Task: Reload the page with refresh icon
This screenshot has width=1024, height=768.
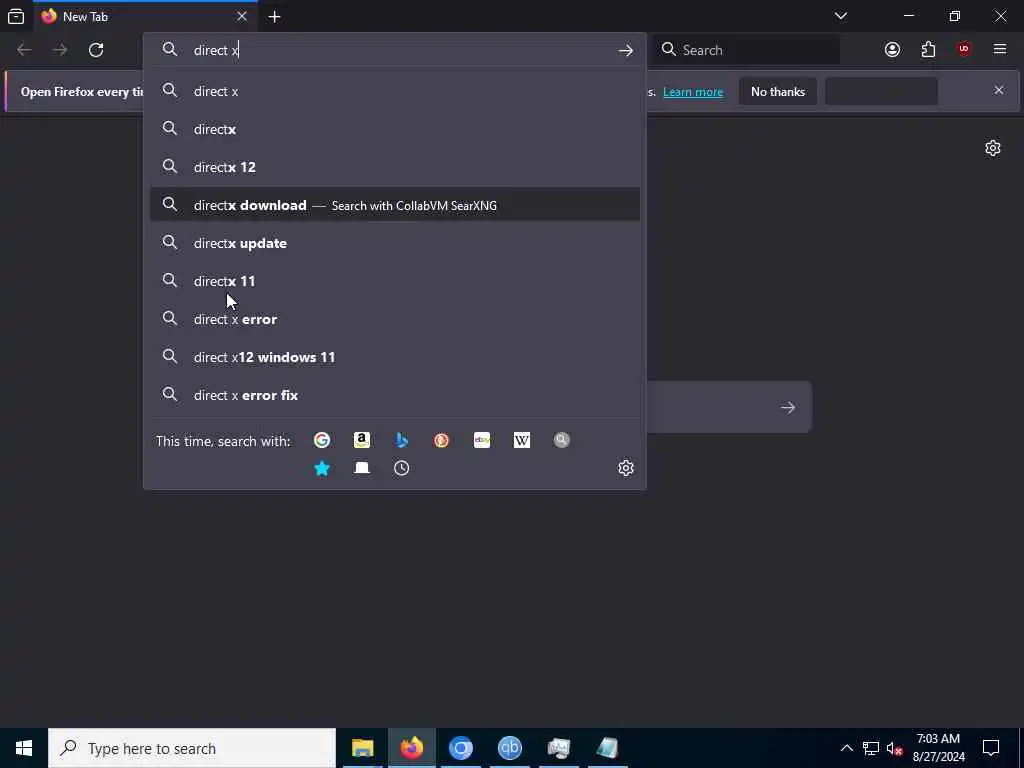Action: tap(96, 50)
